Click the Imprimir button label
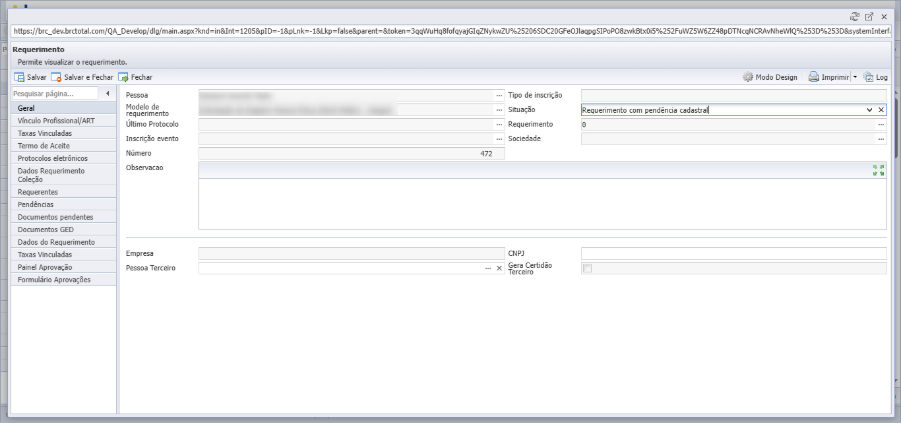The image size is (901, 423). 835,77
